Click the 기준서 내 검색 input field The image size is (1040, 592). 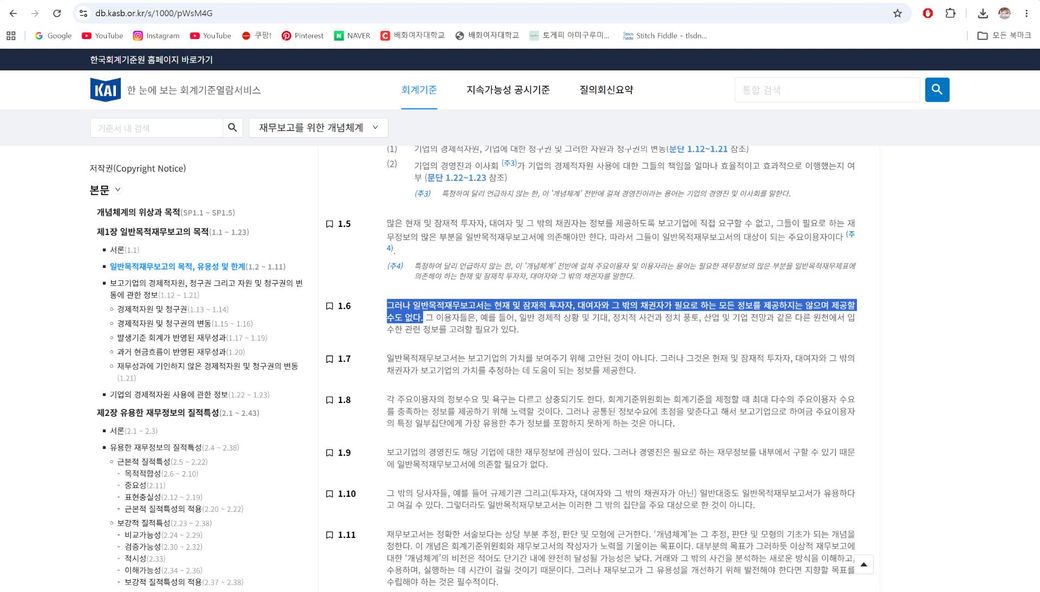[x=157, y=127]
